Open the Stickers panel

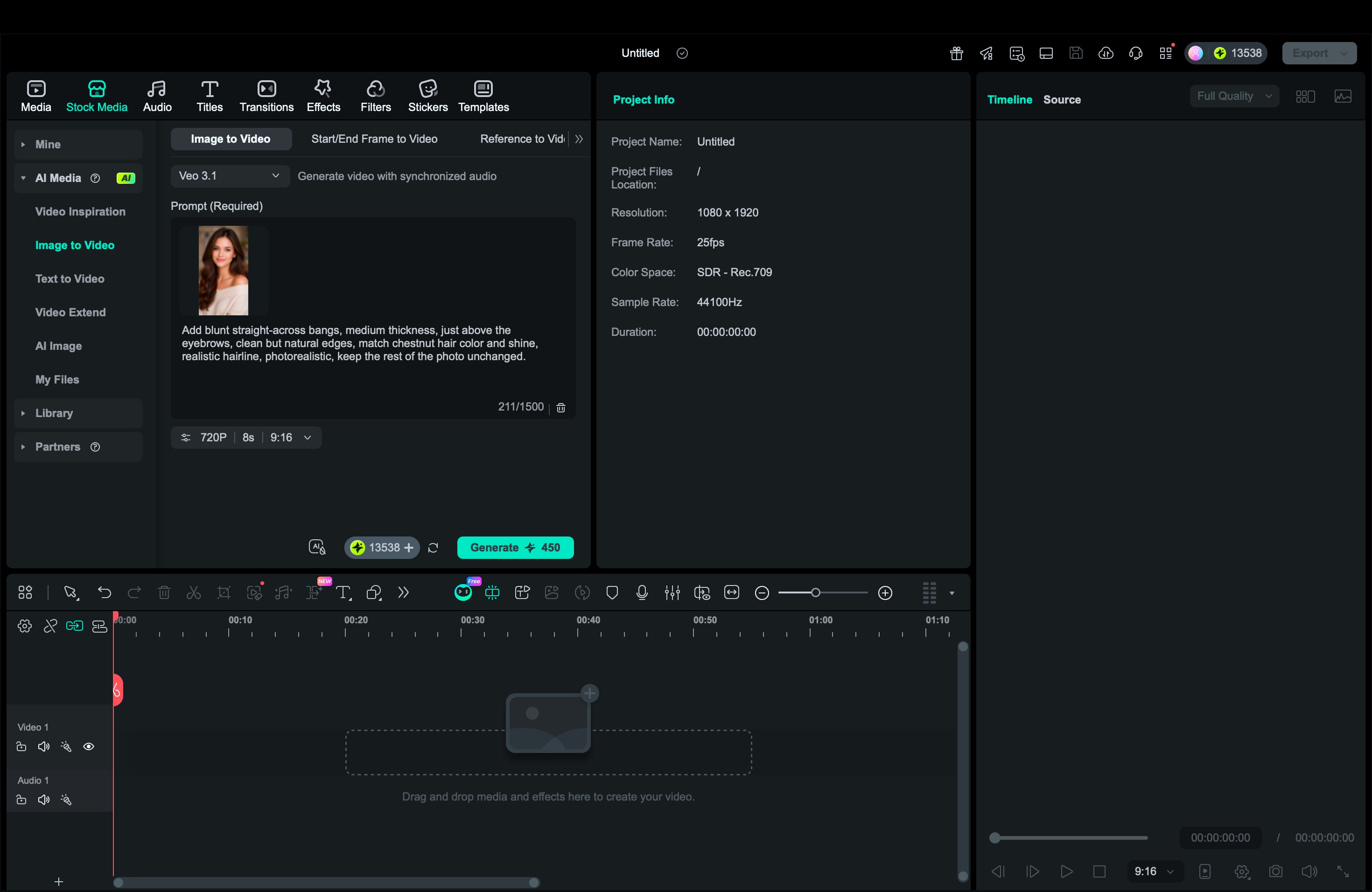point(427,96)
